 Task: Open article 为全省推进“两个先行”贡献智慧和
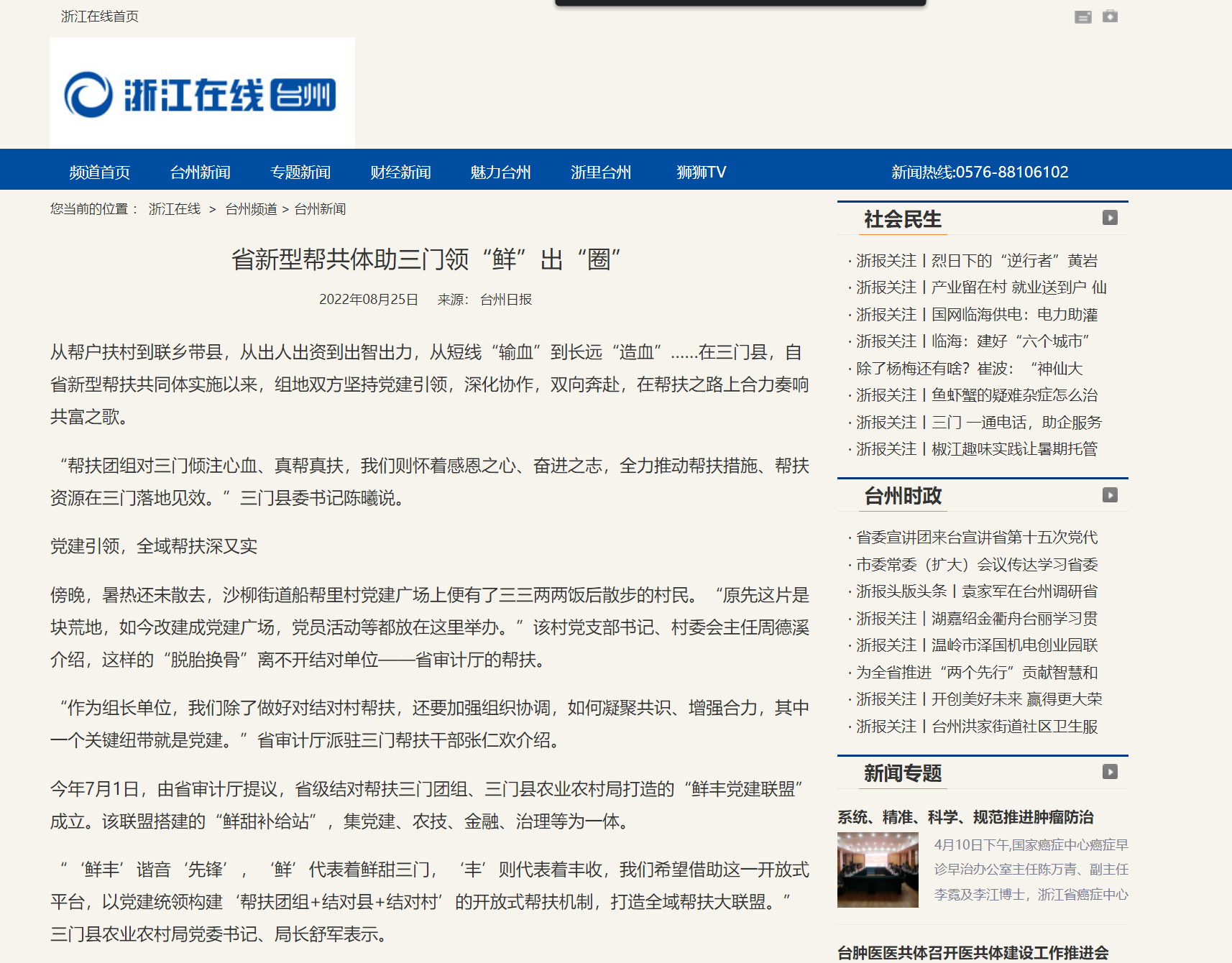pyautogui.click(x=977, y=673)
